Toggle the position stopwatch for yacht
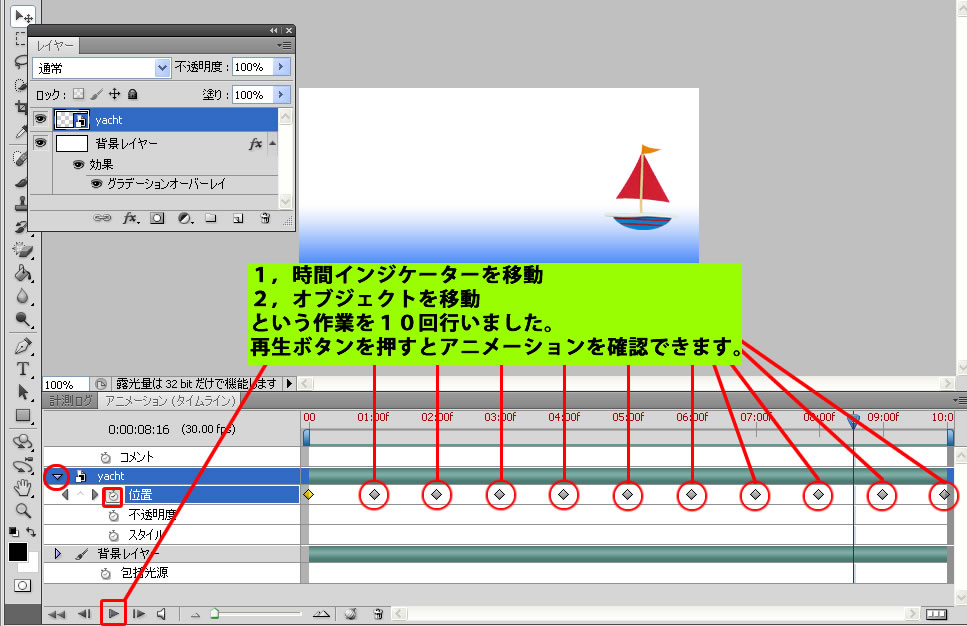 pyautogui.click(x=114, y=495)
